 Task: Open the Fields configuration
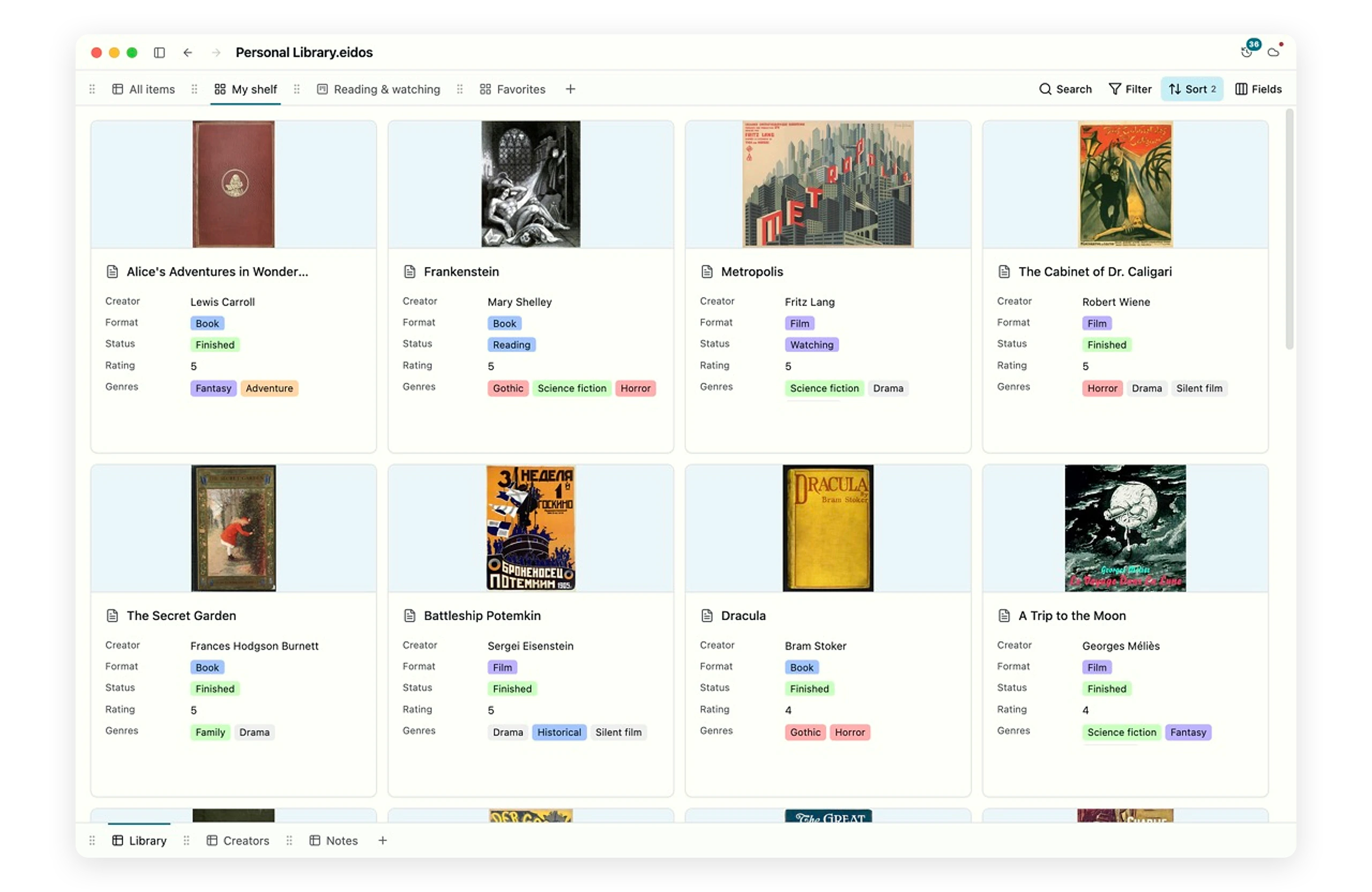click(x=1258, y=90)
